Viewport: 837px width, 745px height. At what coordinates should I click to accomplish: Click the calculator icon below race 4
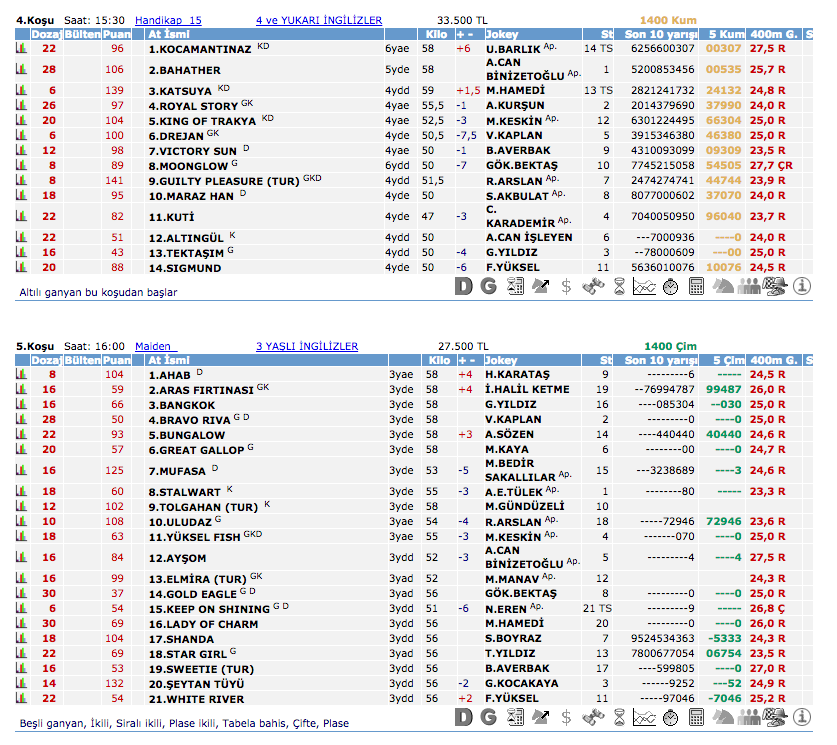tap(697, 287)
